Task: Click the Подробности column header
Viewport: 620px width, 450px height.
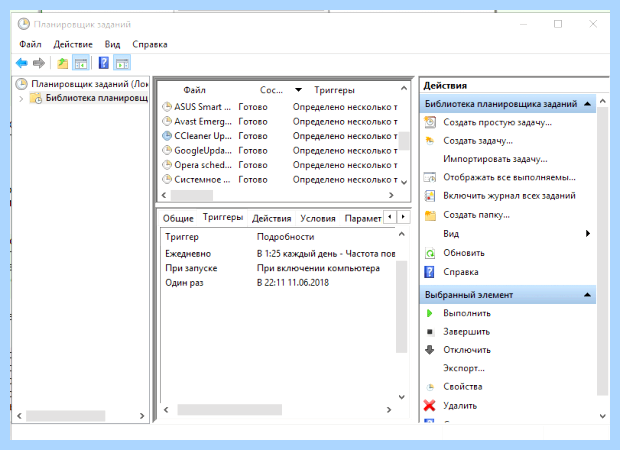Action: pos(285,237)
